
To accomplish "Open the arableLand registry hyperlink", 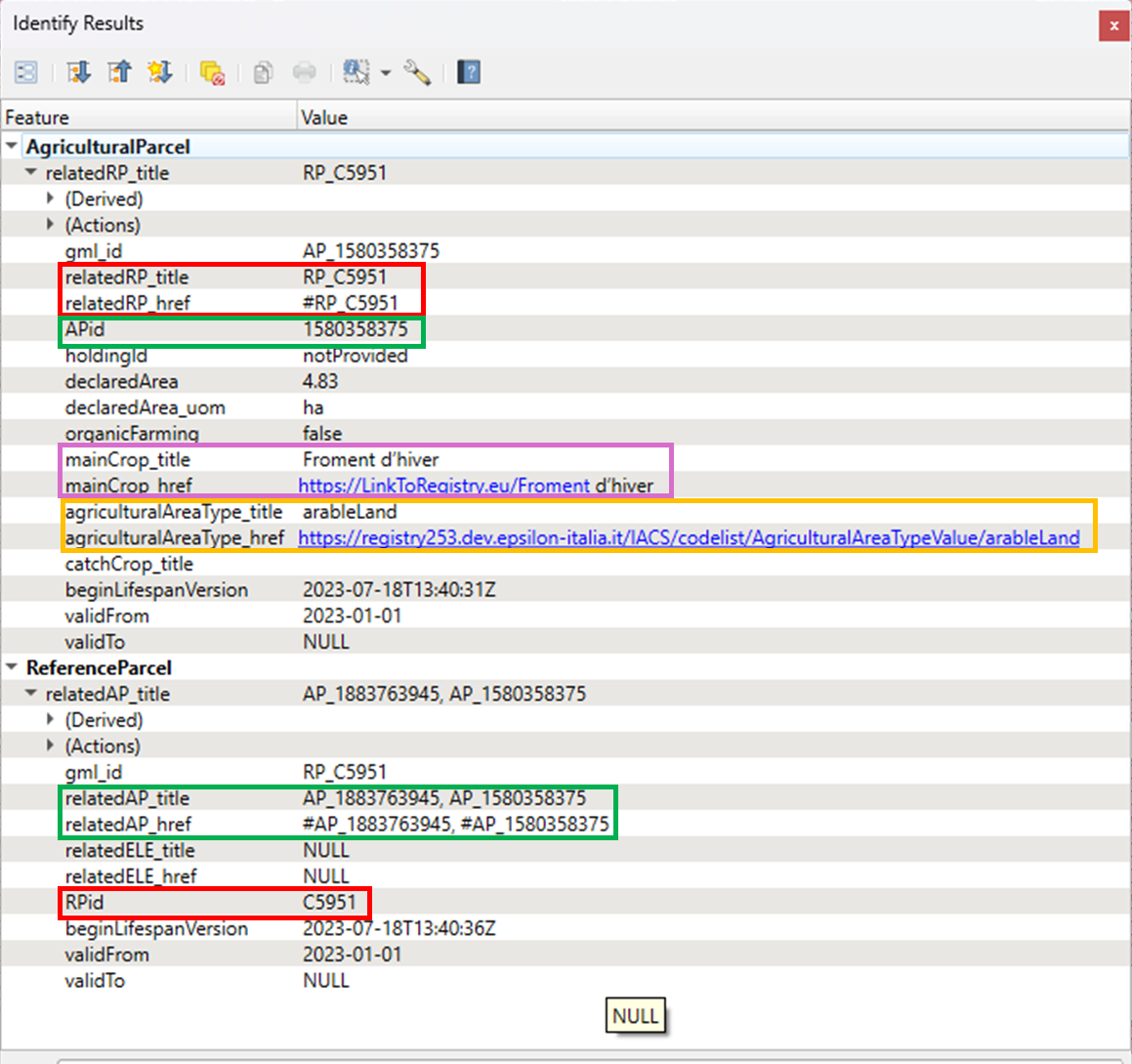I will coord(688,538).
